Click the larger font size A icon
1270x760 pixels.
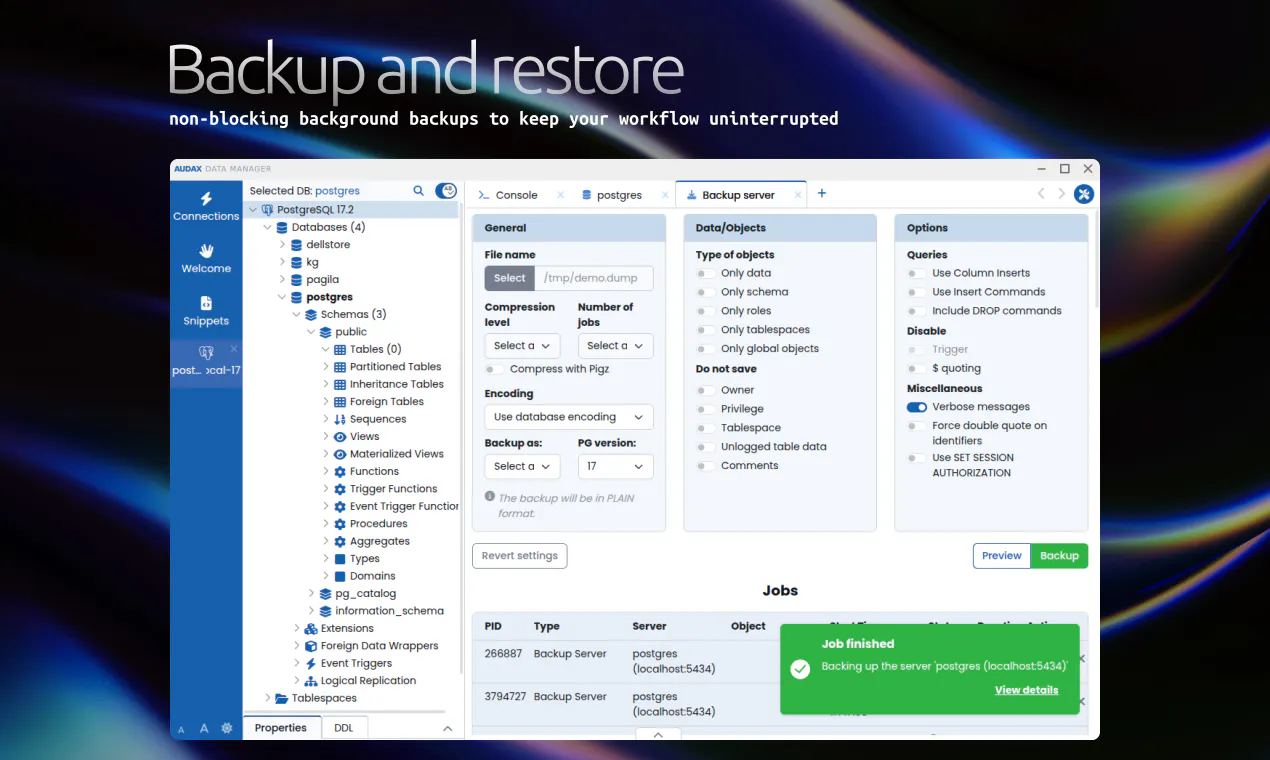point(204,728)
